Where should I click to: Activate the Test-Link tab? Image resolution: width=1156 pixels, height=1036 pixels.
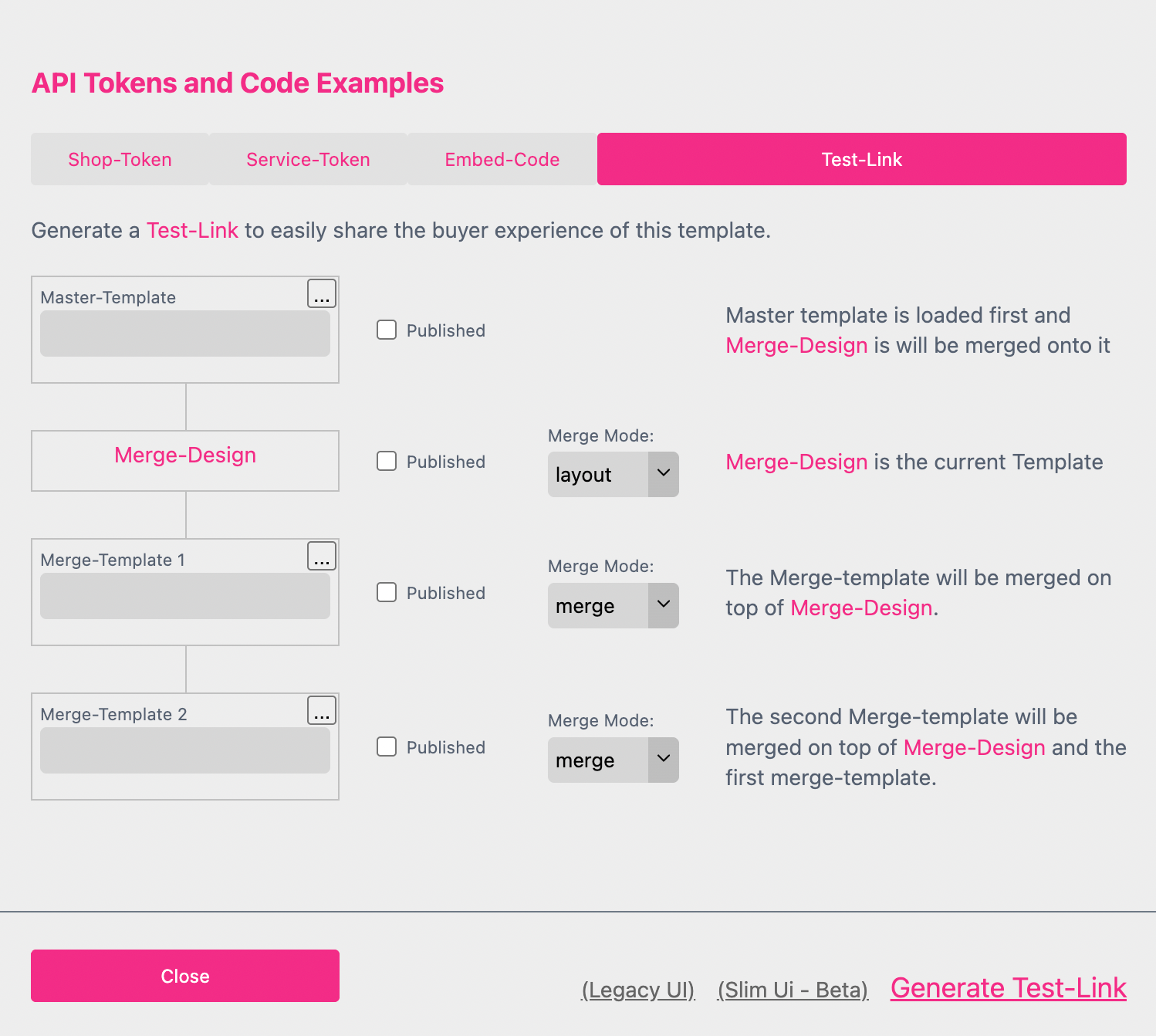coord(861,159)
